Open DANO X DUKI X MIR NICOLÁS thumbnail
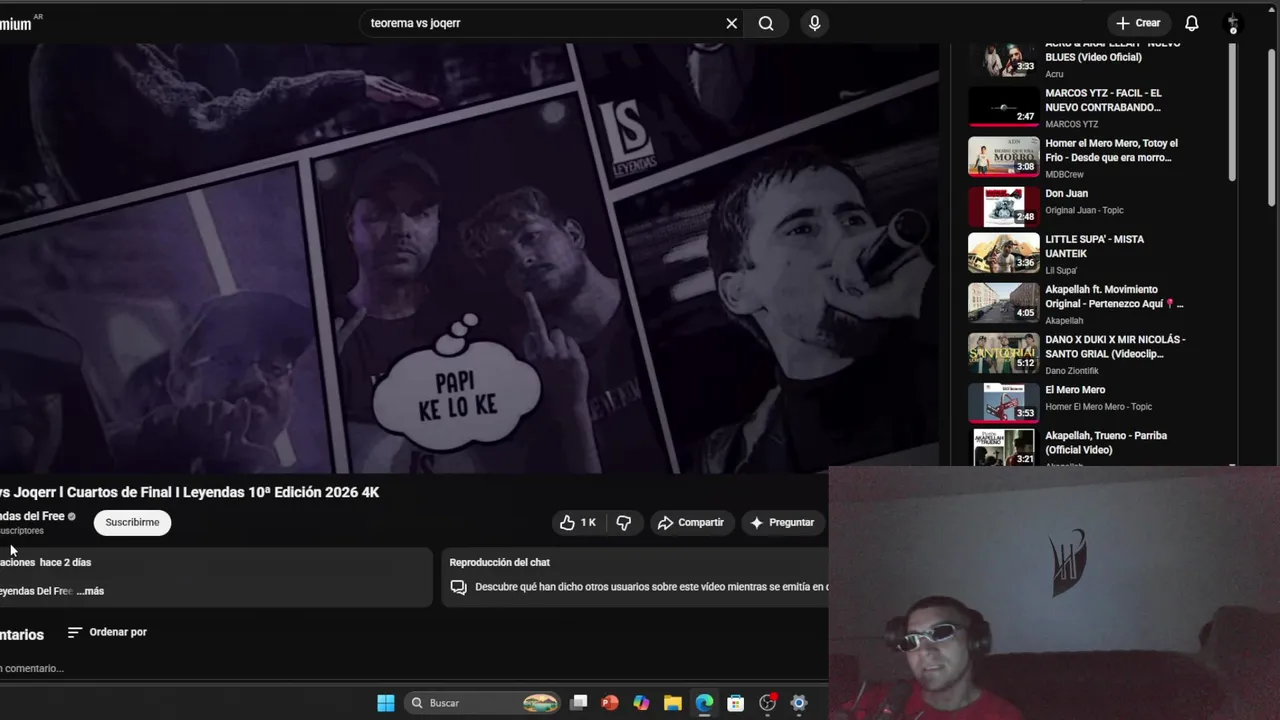The width and height of the screenshot is (1280, 720). tap(1003, 352)
